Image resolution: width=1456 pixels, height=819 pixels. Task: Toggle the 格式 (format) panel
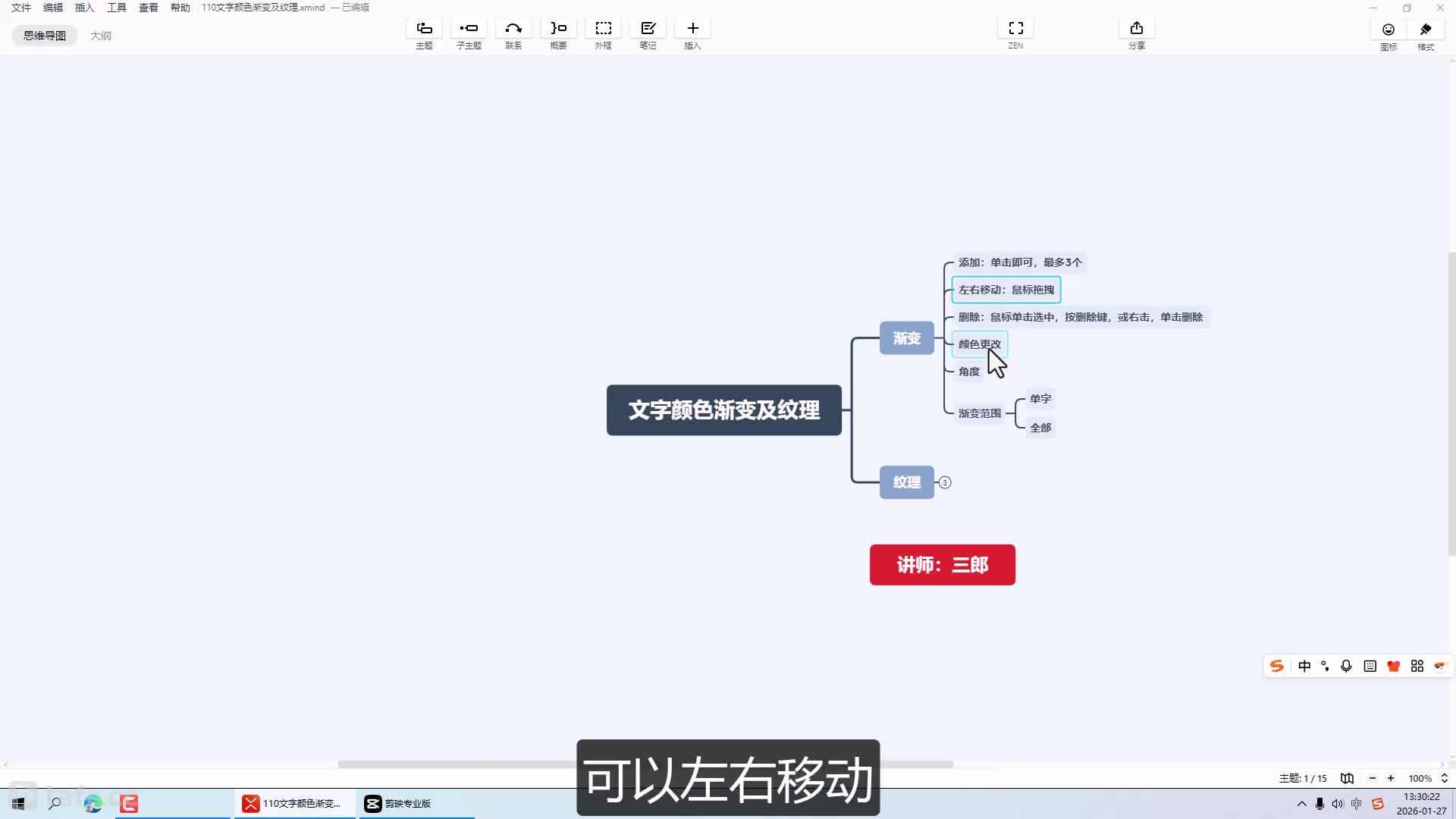(1426, 30)
